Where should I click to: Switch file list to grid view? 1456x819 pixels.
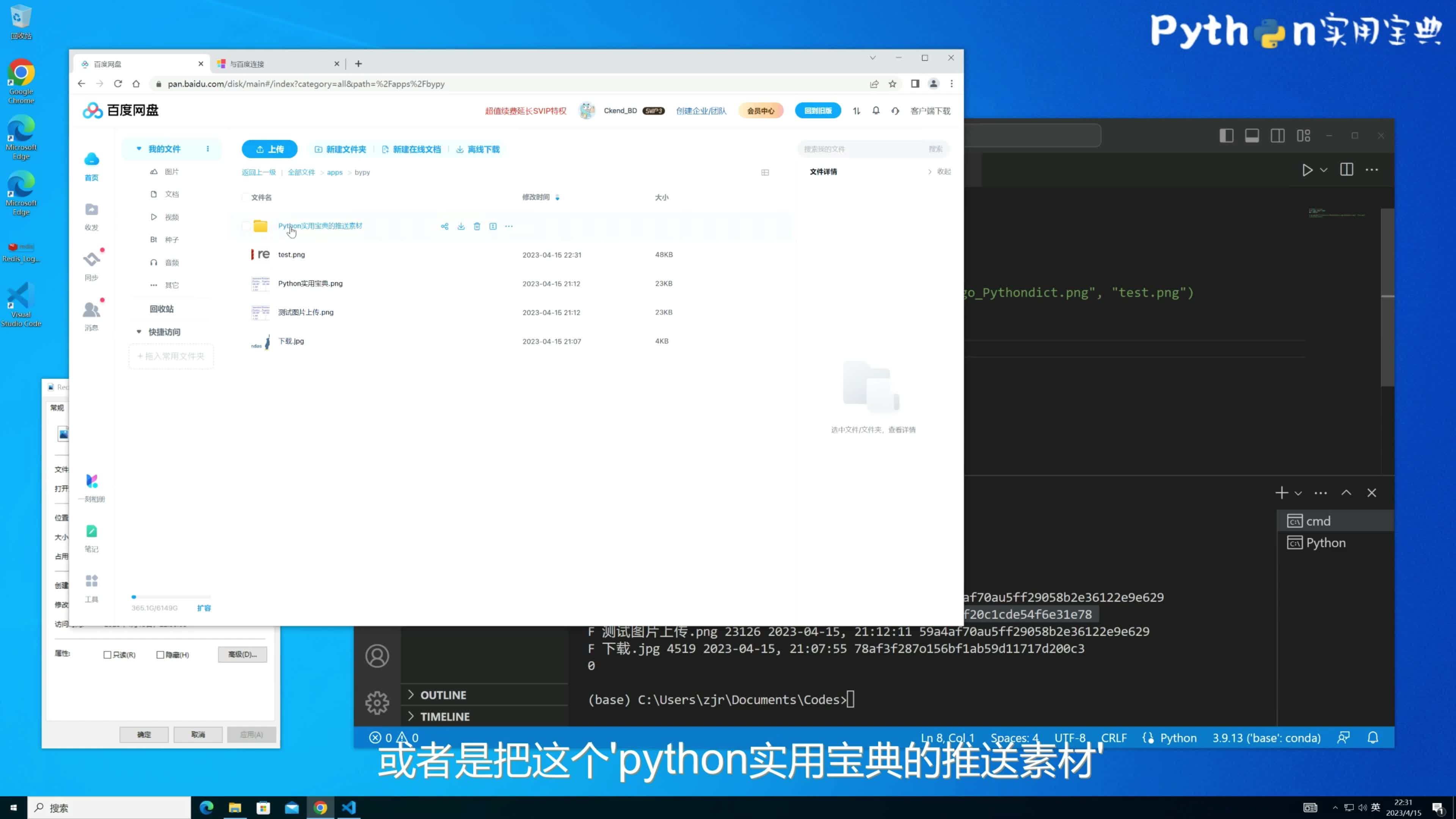(765, 173)
